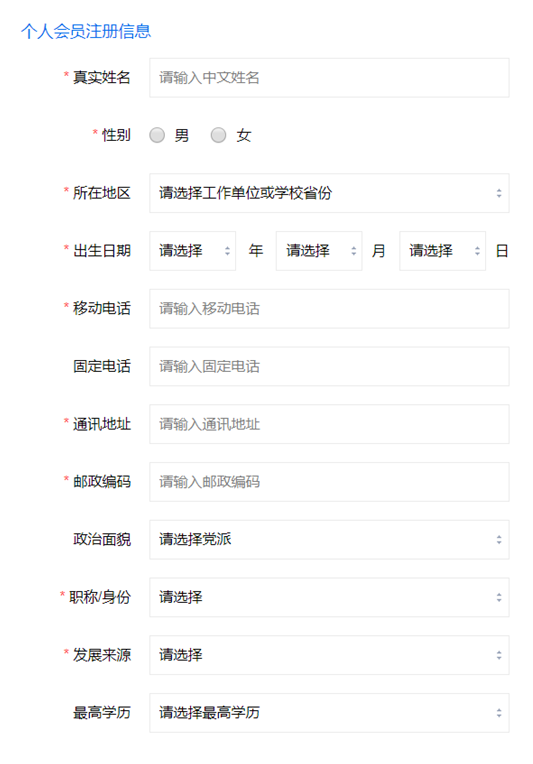Click the 真实姓名 name input field

pyautogui.click(x=329, y=78)
